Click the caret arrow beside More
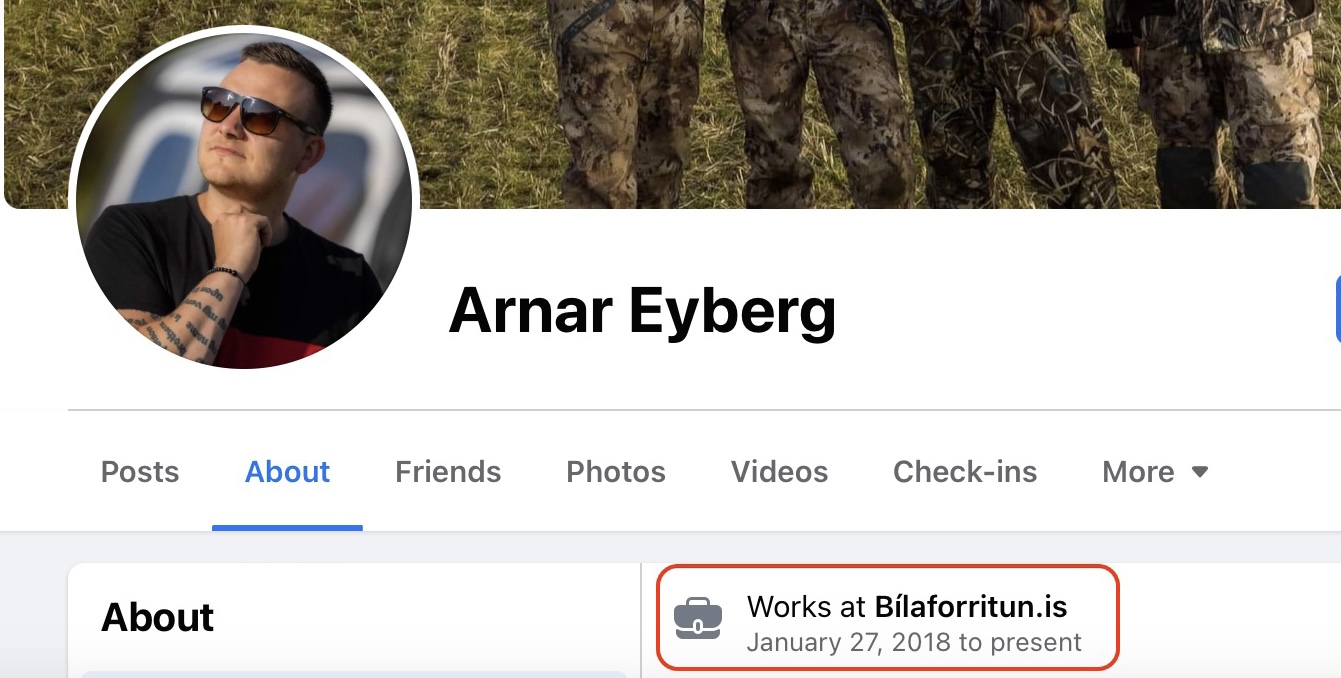 click(x=1200, y=472)
